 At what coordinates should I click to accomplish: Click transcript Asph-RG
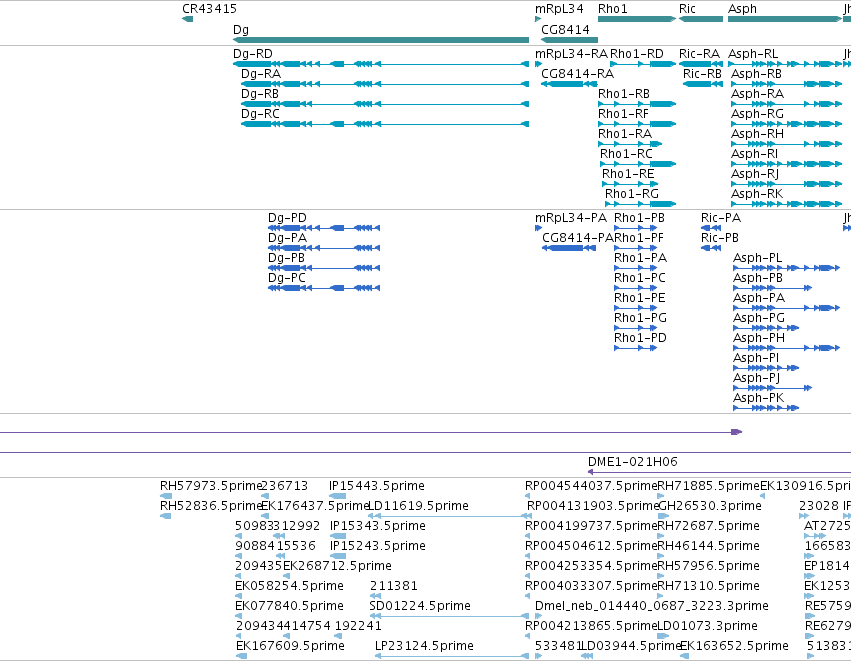pos(786,124)
